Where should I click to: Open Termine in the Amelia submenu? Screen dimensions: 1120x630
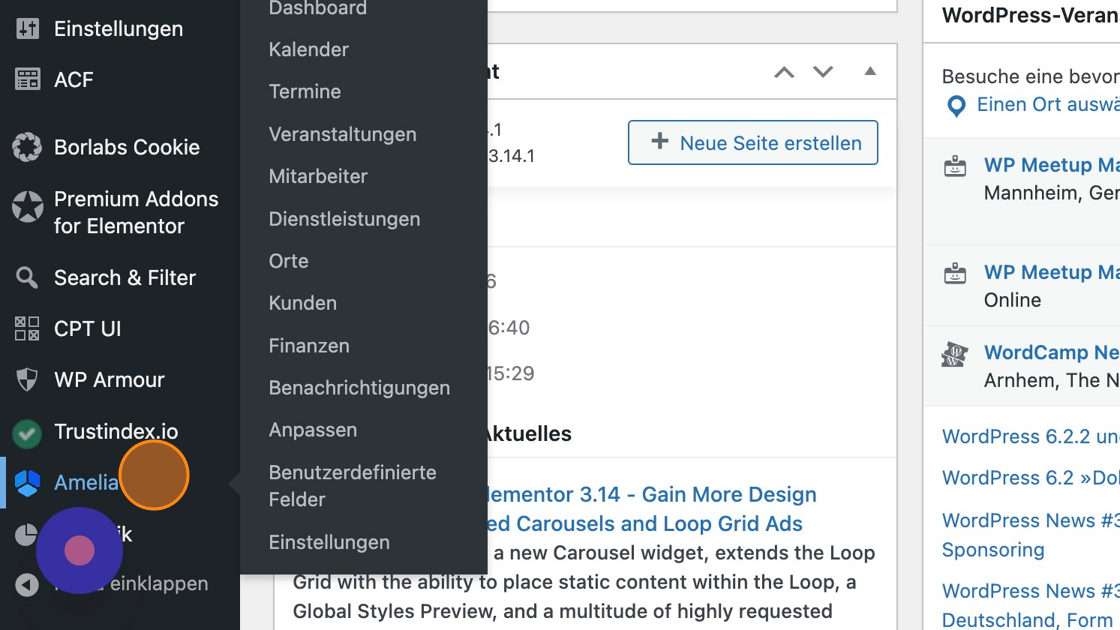[x=305, y=91]
